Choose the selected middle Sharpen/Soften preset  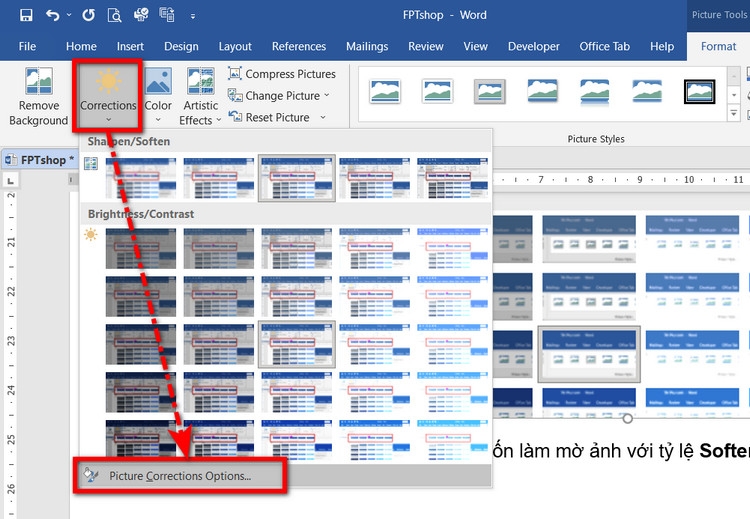pos(297,178)
